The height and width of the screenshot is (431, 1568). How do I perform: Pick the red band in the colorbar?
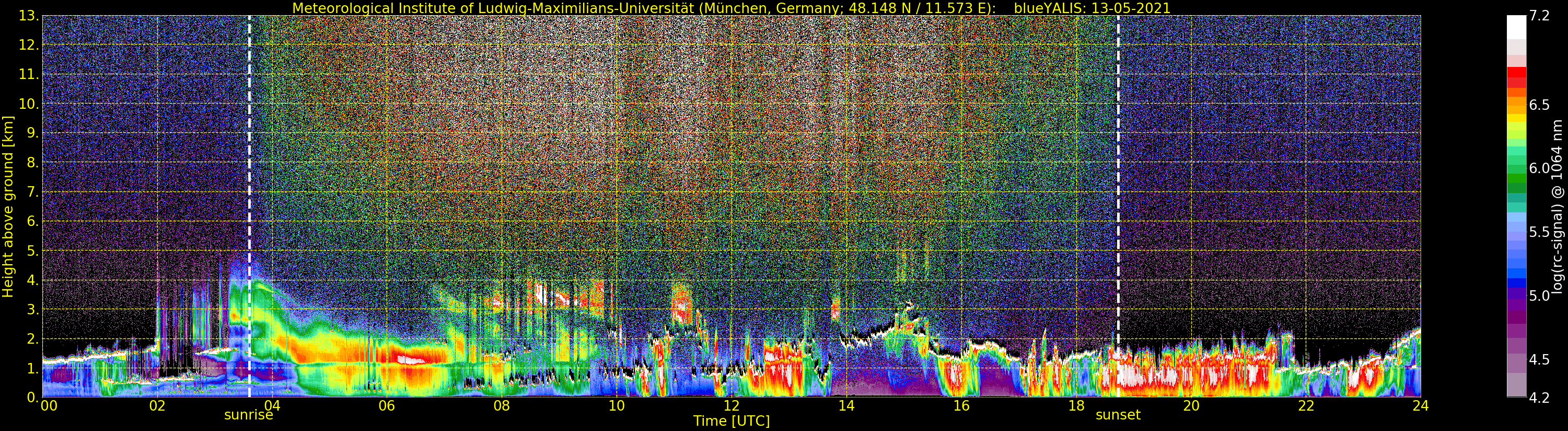[x=1516, y=77]
